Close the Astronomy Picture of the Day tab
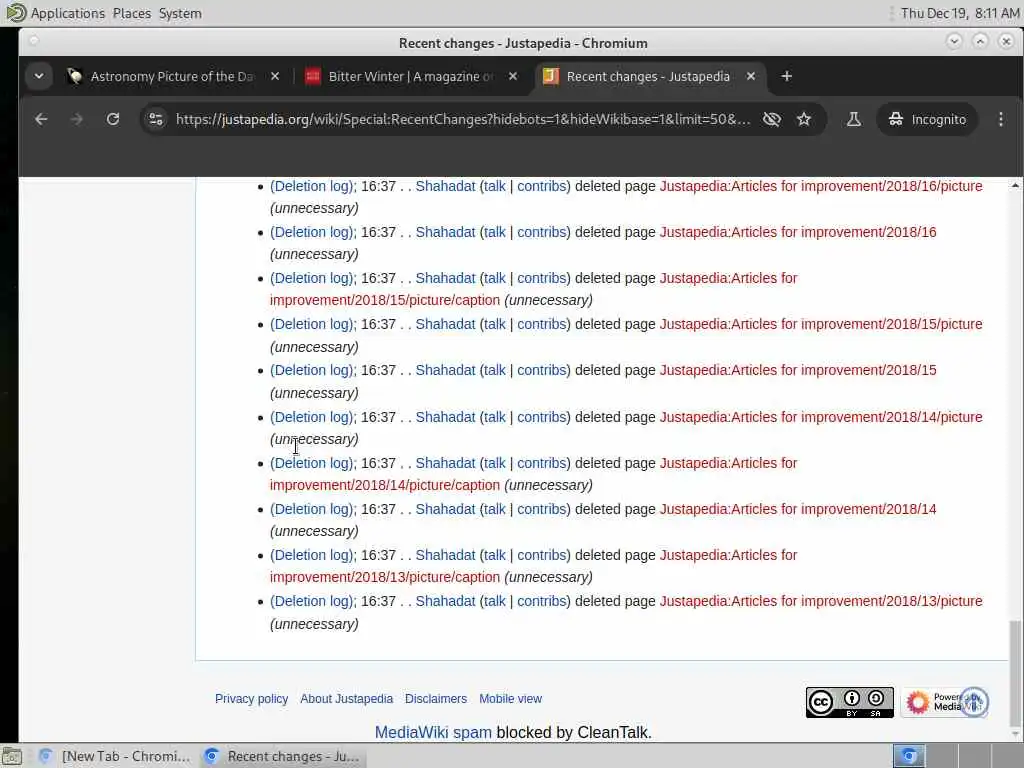Image resolution: width=1024 pixels, height=768 pixels. point(275,76)
